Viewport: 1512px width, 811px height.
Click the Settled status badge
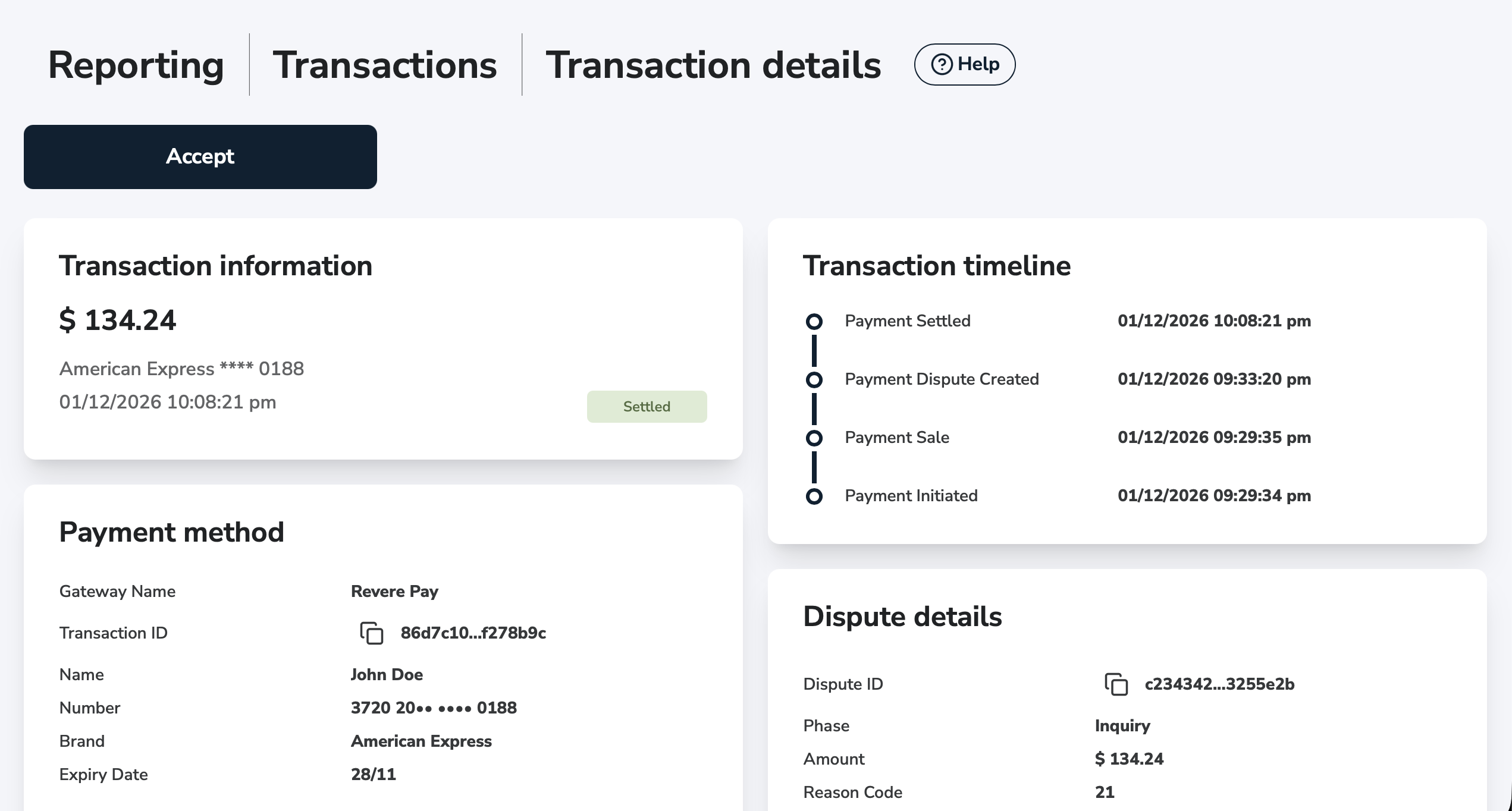pos(647,407)
